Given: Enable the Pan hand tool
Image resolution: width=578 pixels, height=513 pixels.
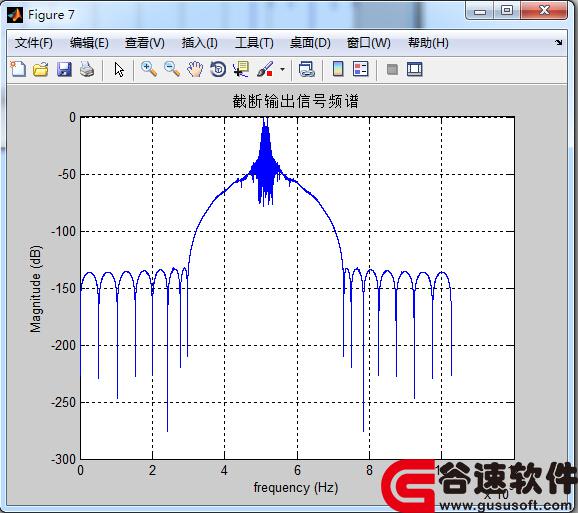Looking at the screenshot, I should [x=195, y=69].
